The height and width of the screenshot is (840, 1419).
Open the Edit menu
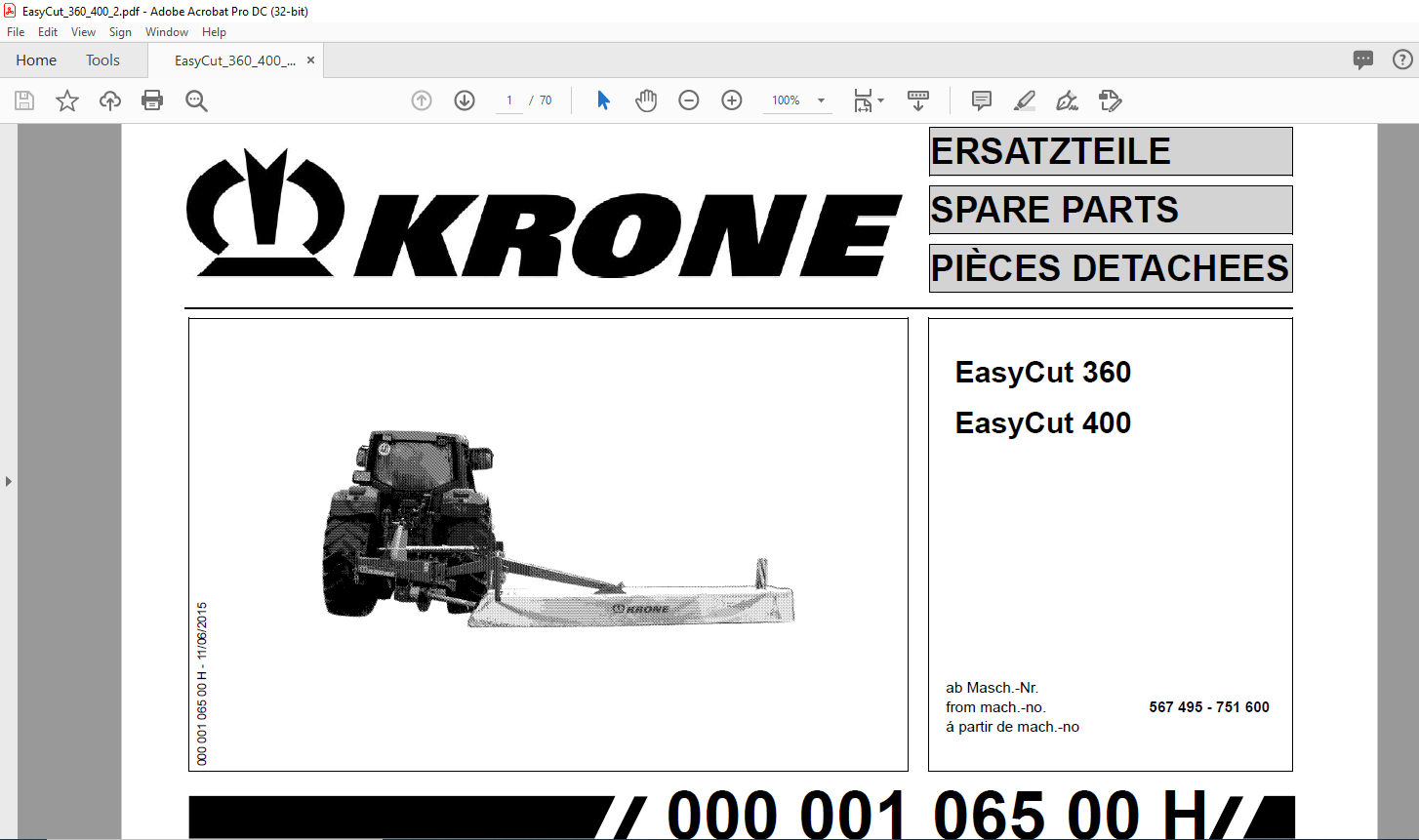coord(48,32)
